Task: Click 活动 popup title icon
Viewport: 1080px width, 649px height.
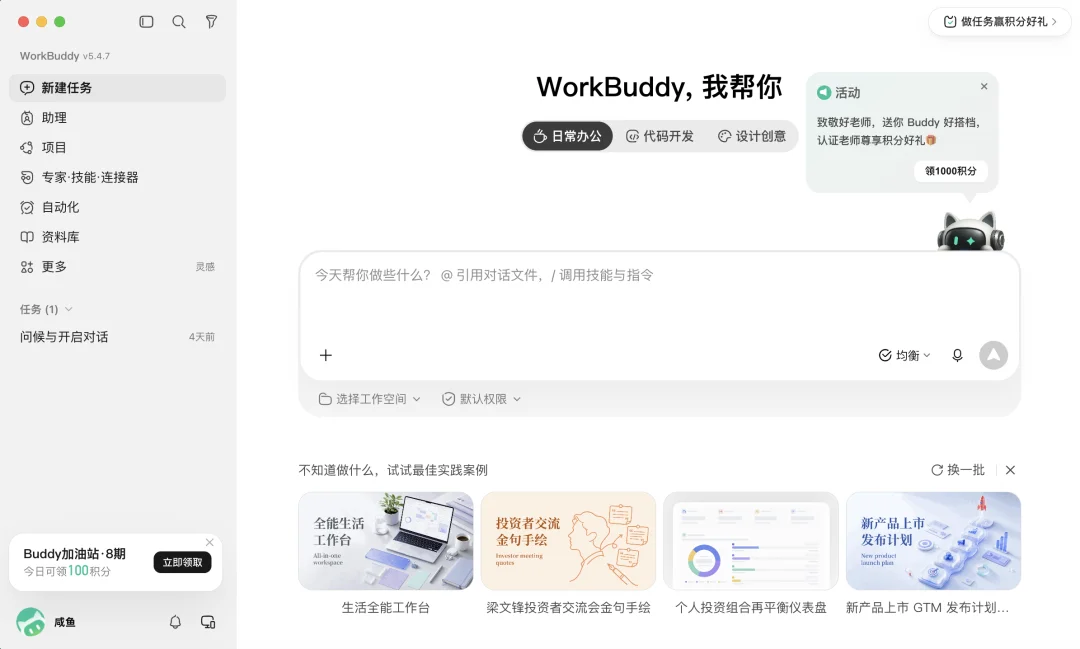Action: click(824, 92)
